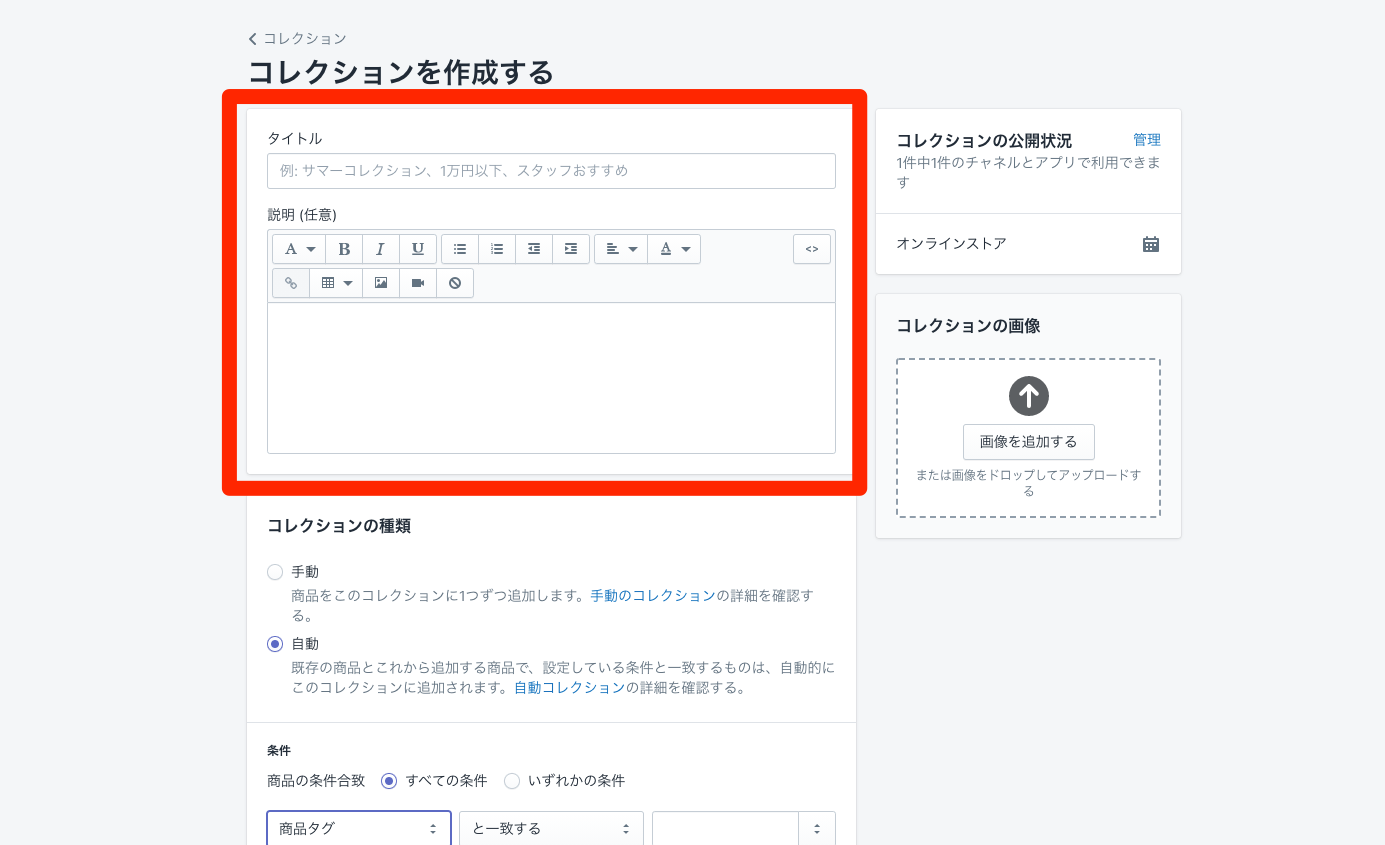This screenshot has height=845, width=1385.
Task: Open the 商品タグ condition dropdown
Action: (x=358, y=828)
